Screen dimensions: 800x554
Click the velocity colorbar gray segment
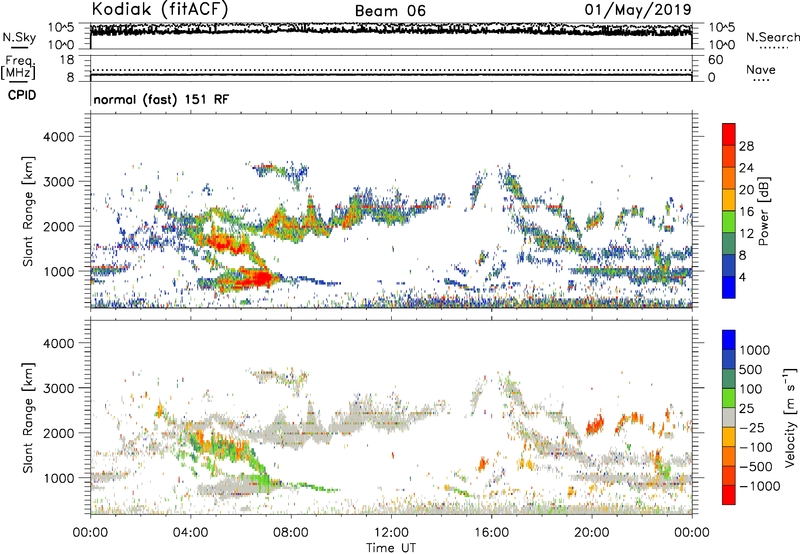point(729,418)
